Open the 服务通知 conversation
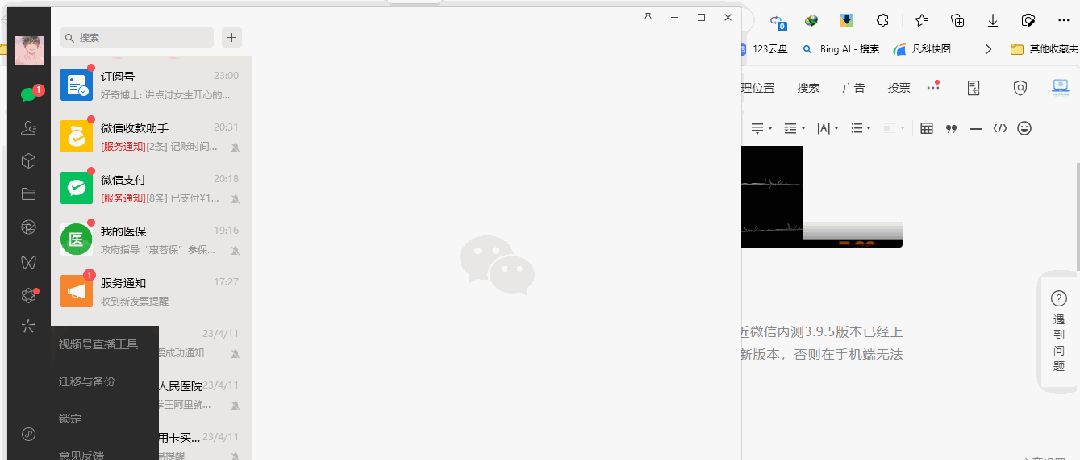Screen dimensions: 1080x460 [152, 291]
